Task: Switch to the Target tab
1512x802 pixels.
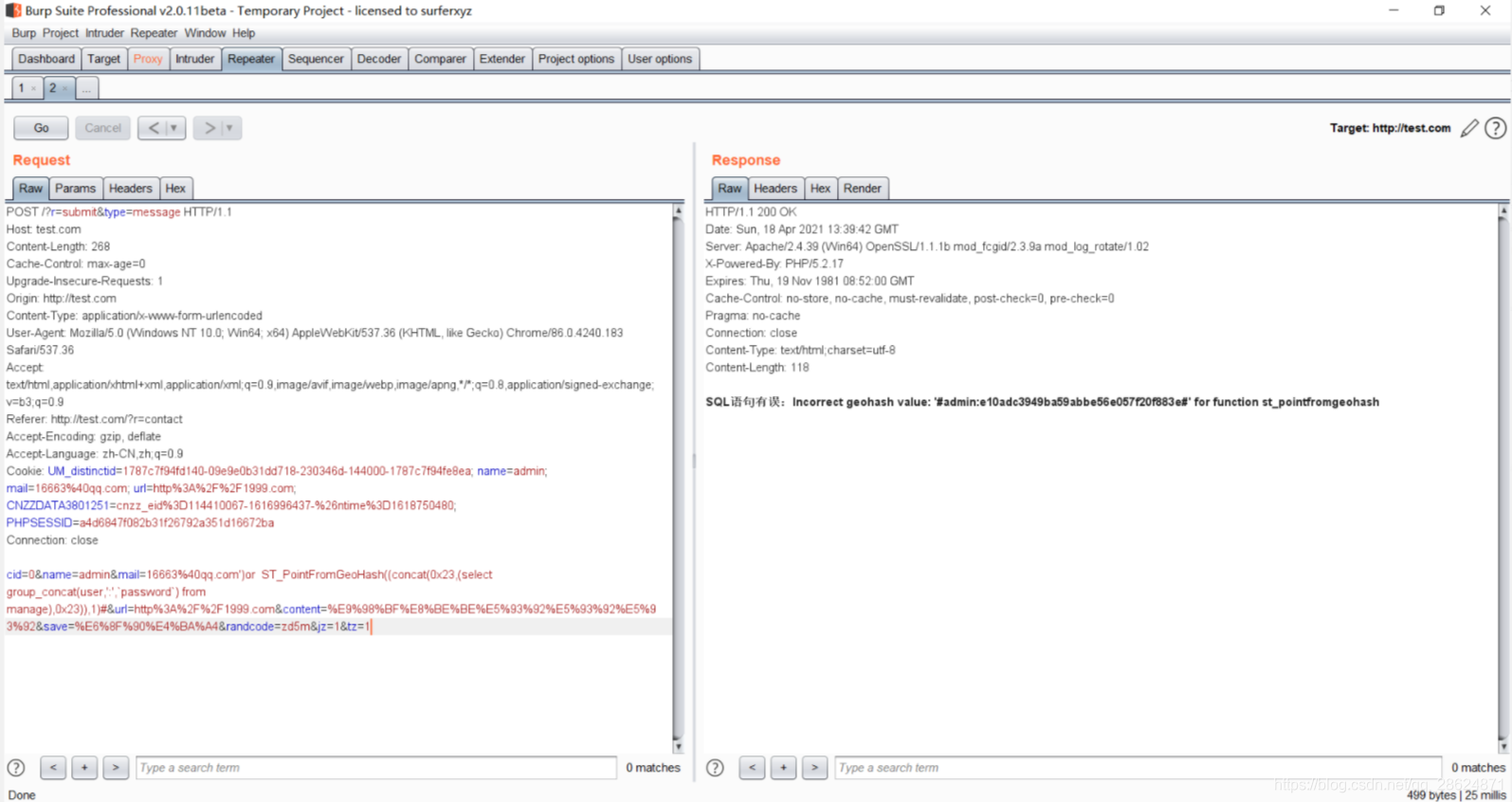Action: coord(103,59)
